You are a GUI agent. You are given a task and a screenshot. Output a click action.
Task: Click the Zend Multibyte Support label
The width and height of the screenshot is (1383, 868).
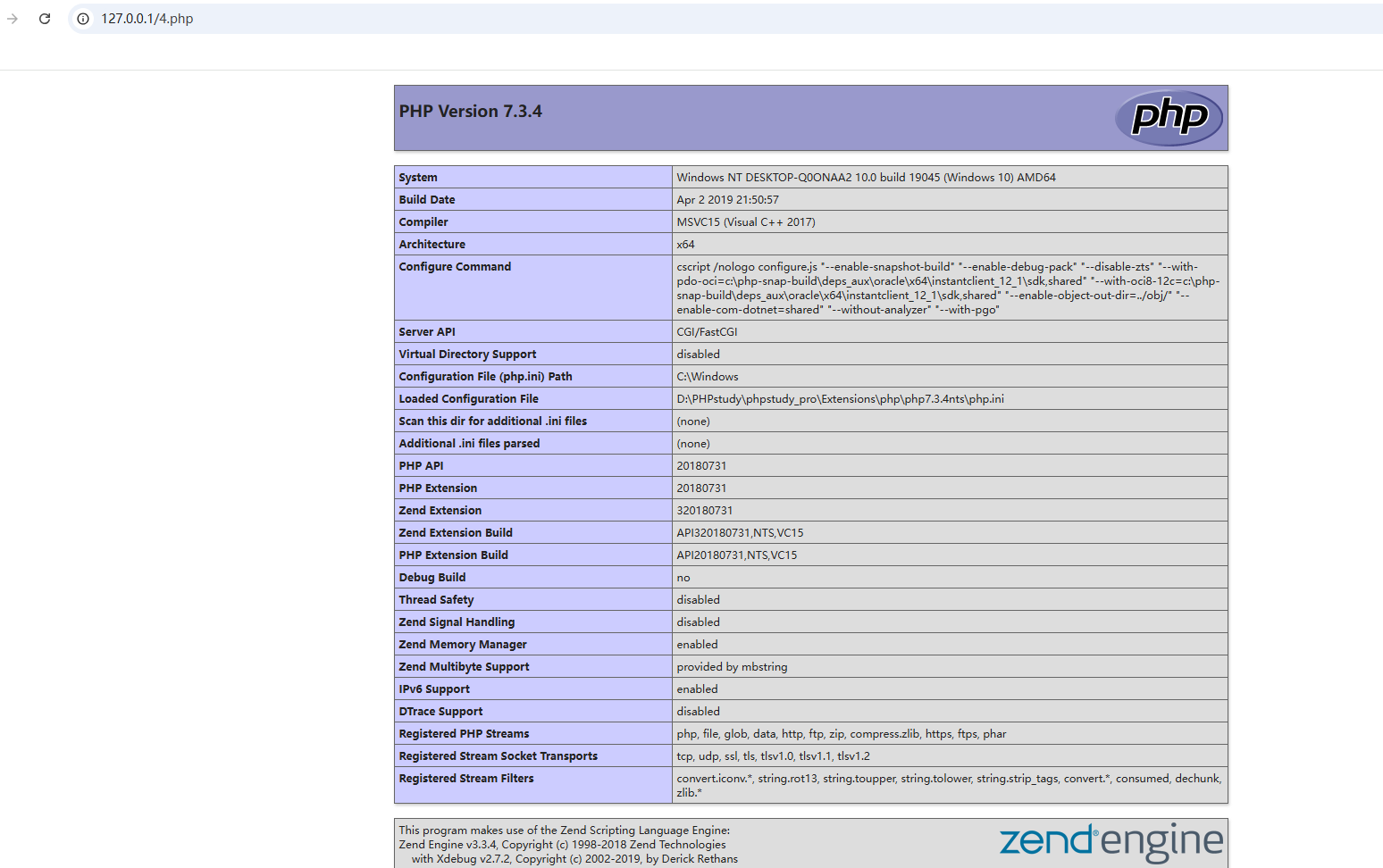[464, 667]
